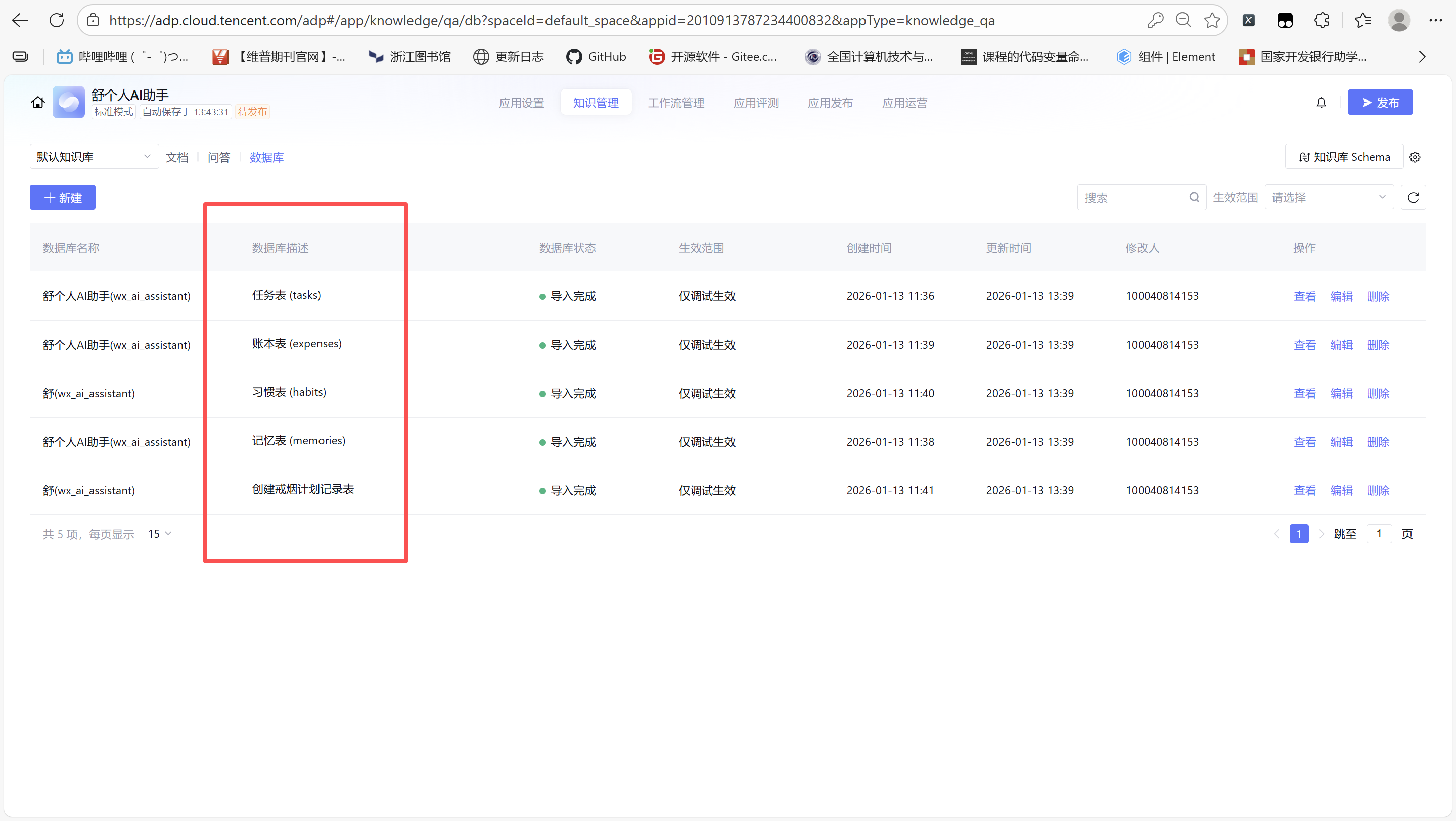Select the 文档 sub-tab

pos(177,157)
